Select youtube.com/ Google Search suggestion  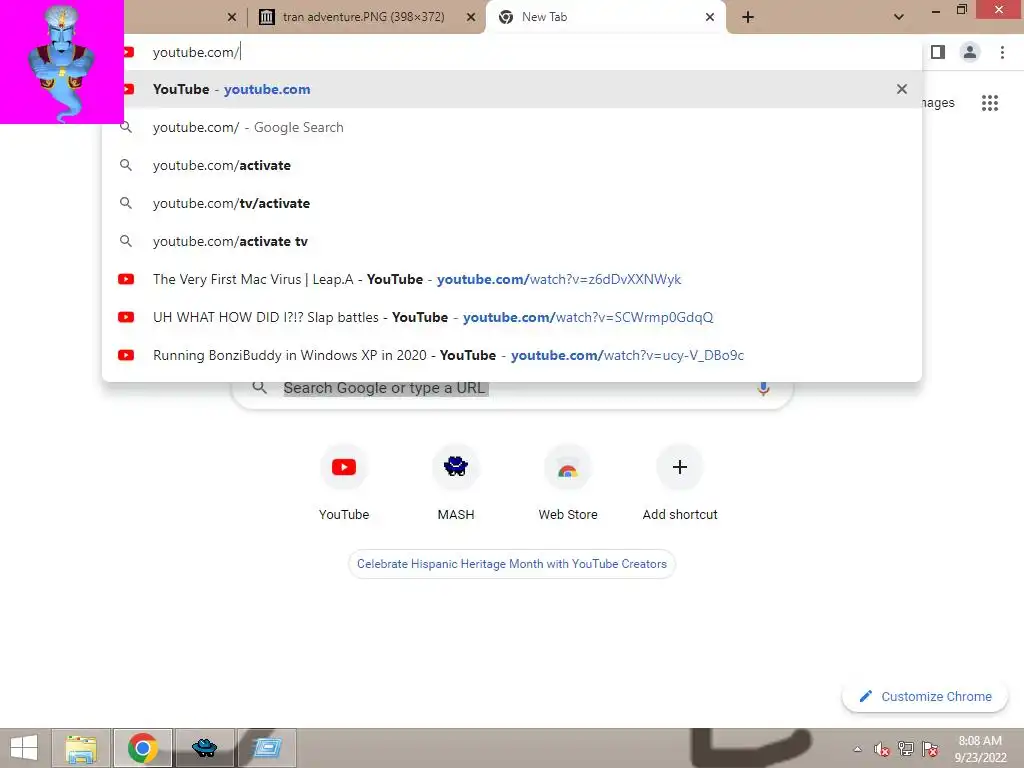tap(512, 127)
